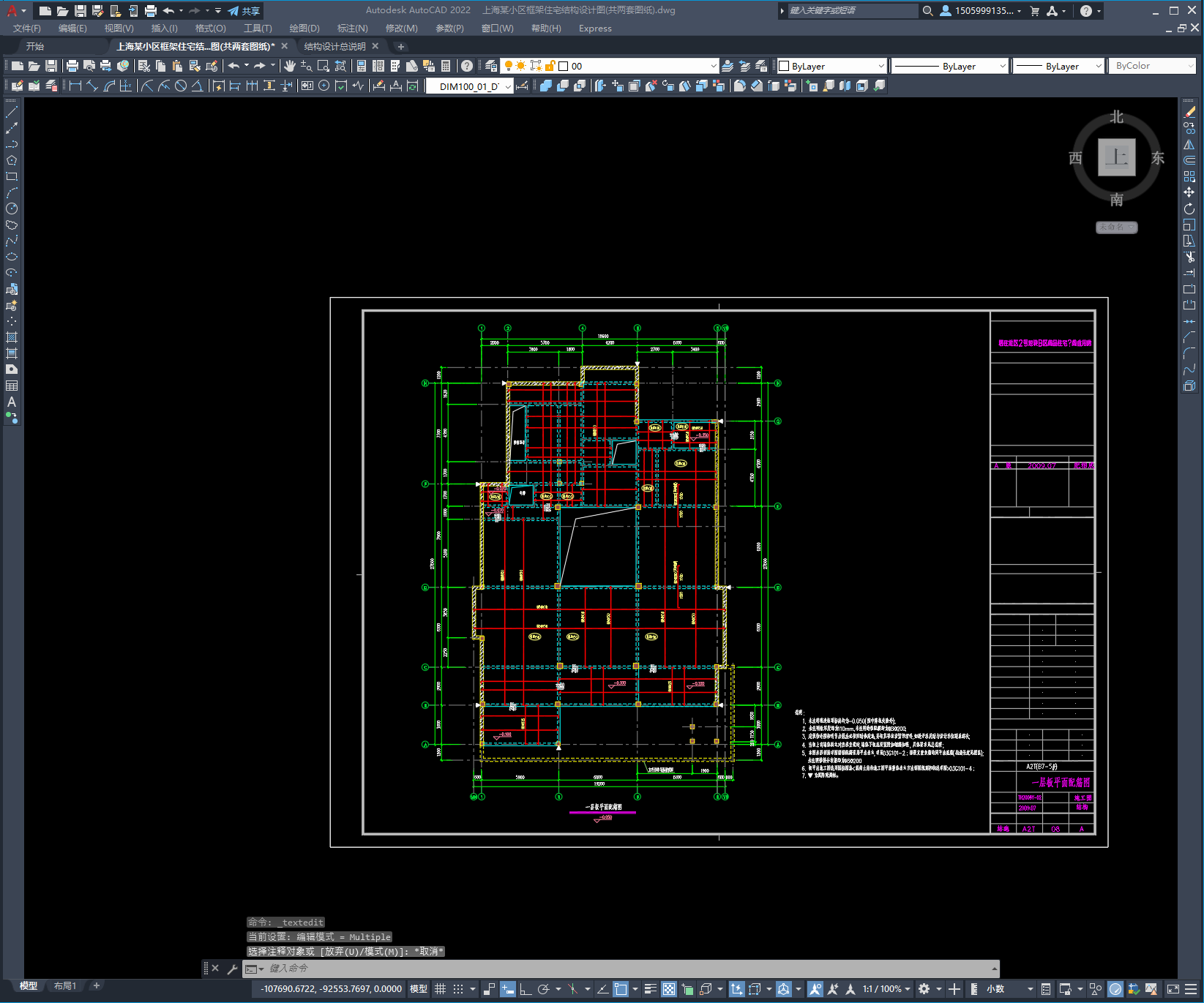Toggle snap mode in status bar
The height and width of the screenshot is (1003, 1204).
[x=458, y=989]
